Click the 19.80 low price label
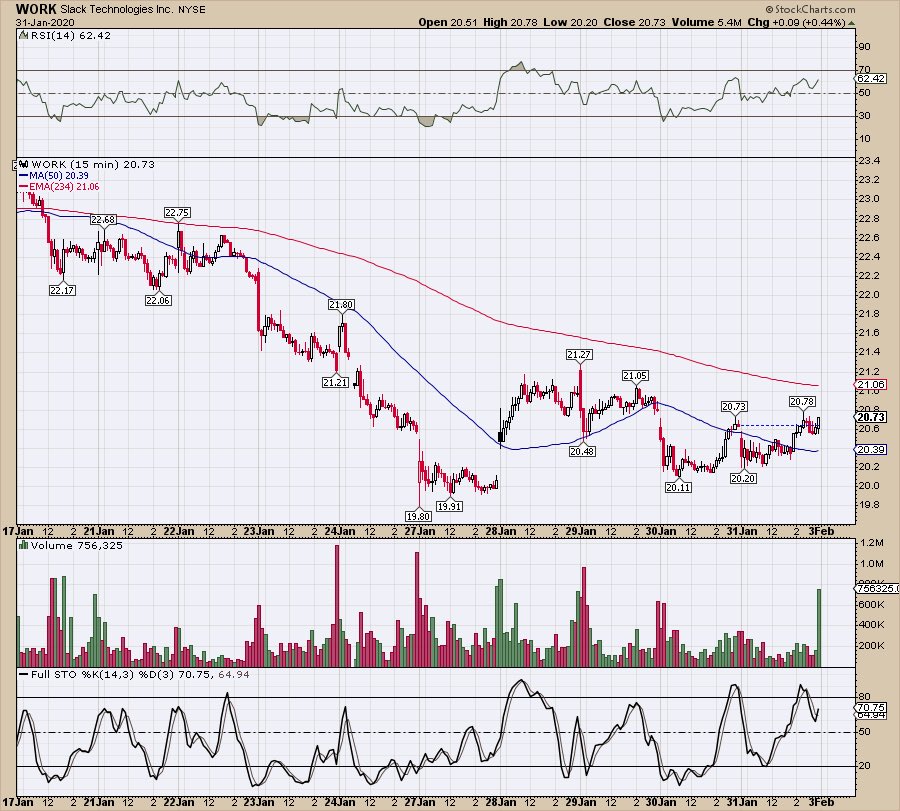The width and height of the screenshot is (900, 811). point(418,516)
